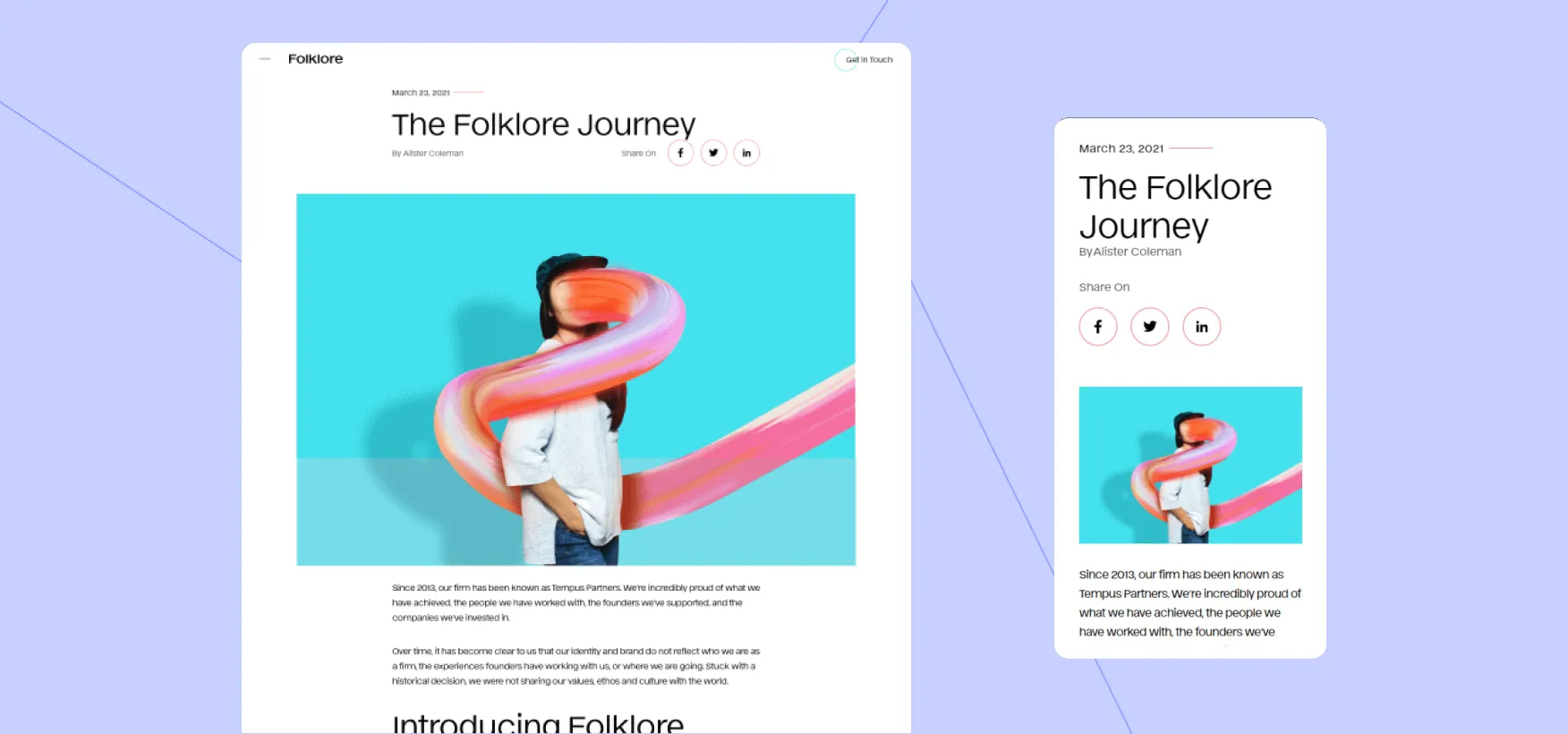Screen dimensions: 1568x734
Task: Share on LinkedIn in desktop view
Action: tap(746, 153)
